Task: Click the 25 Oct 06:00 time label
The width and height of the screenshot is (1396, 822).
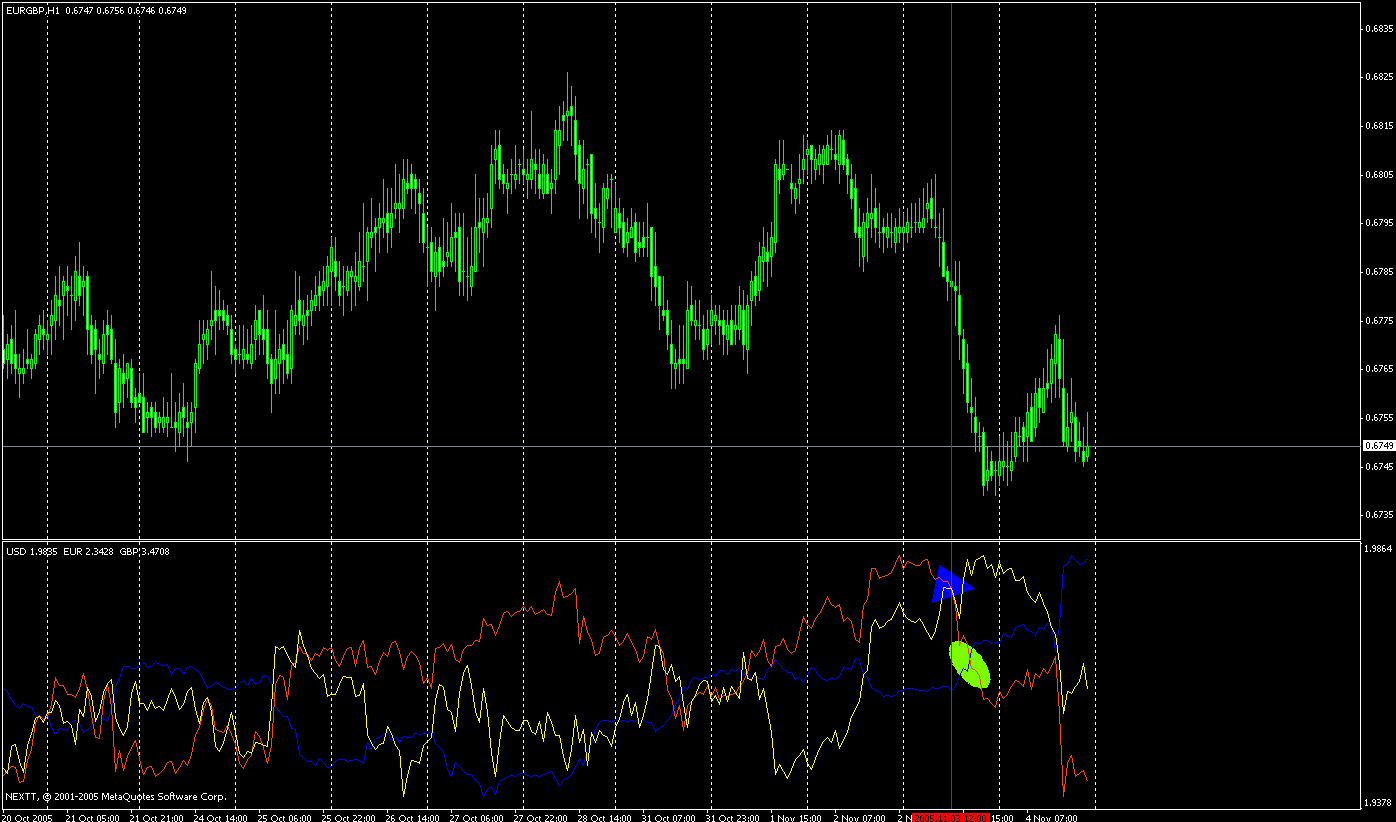Action: [x=284, y=817]
